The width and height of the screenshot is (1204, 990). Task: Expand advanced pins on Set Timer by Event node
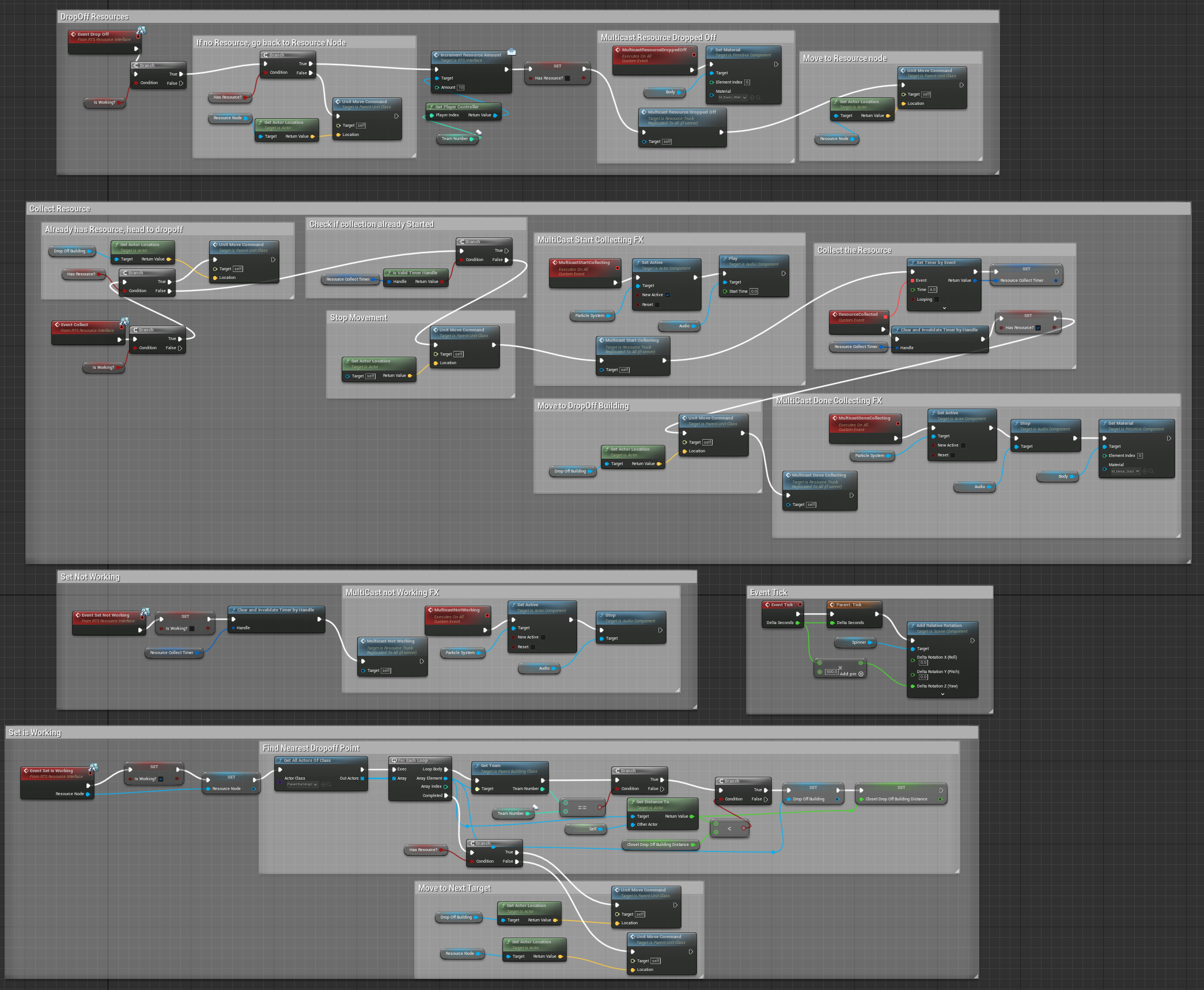[x=944, y=308]
